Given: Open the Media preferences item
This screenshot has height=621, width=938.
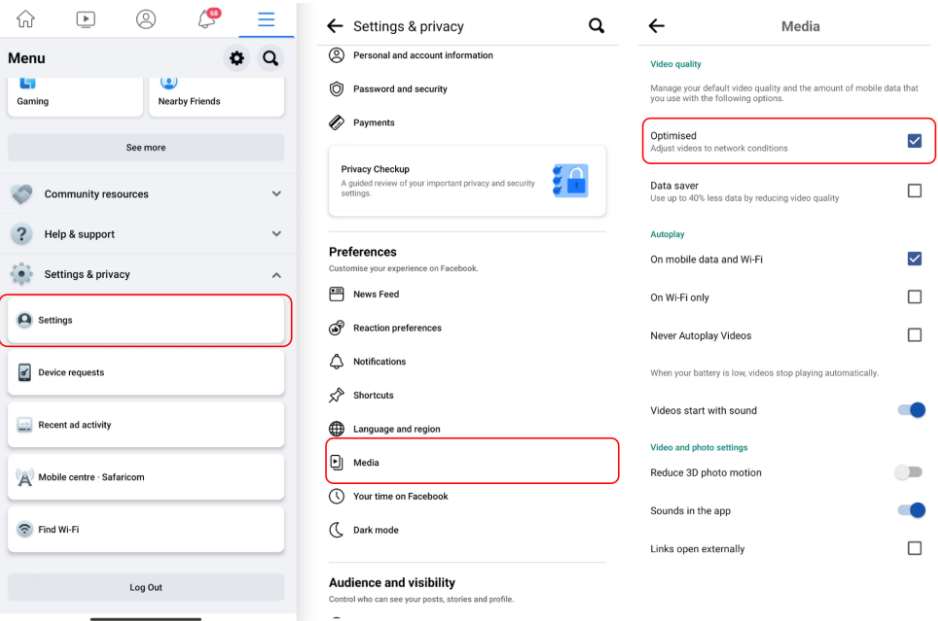Looking at the screenshot, I should (x=366, y=463).
